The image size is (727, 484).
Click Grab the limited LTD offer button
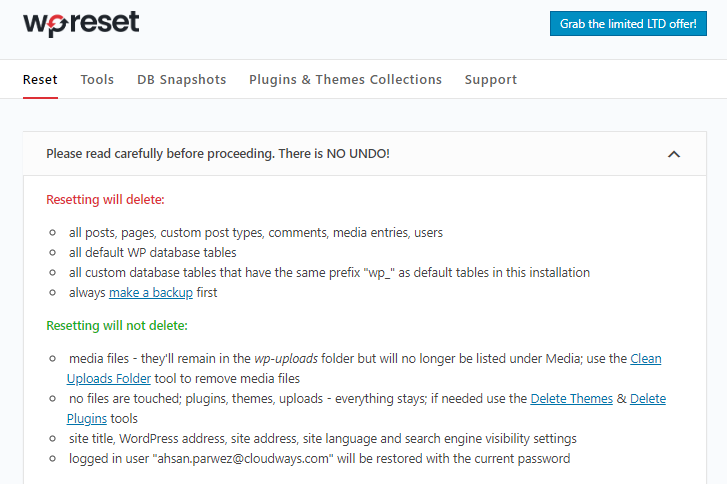(x=628, y=24)
